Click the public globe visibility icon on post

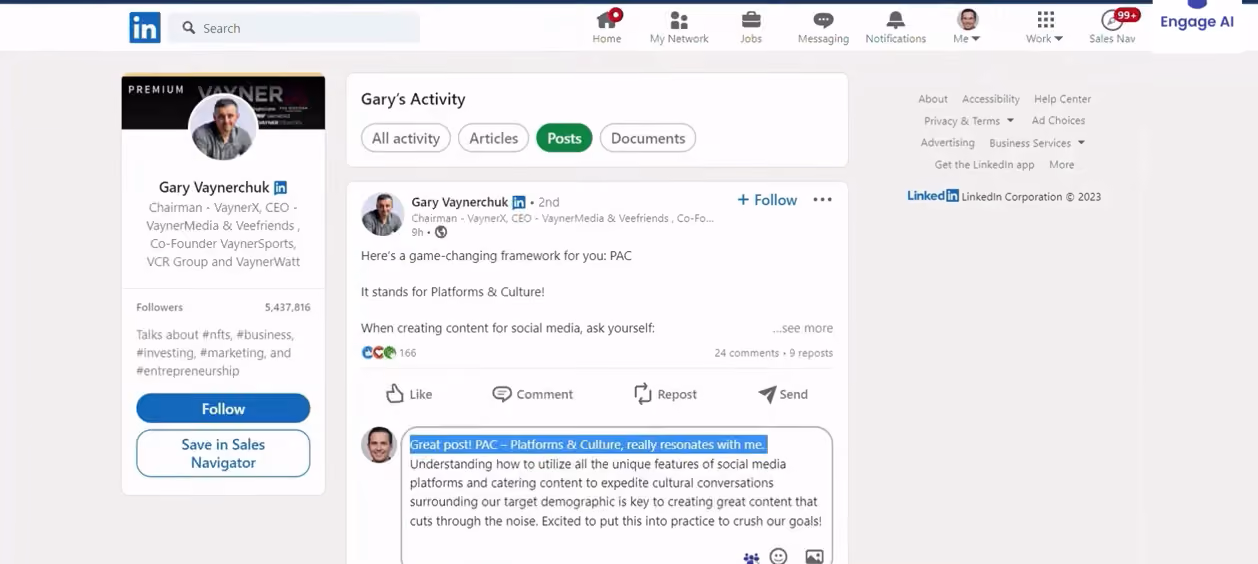[x=441, y=232]
